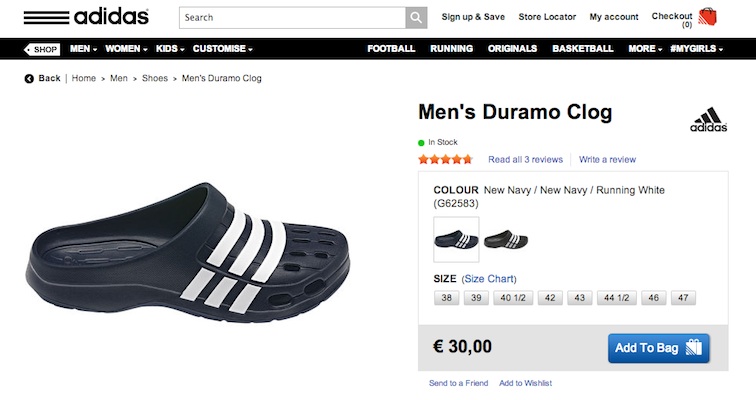The width and height of the screenshot is (756, 400).
Task: Choose size 44 1/2
Action: tap(617, 298)
